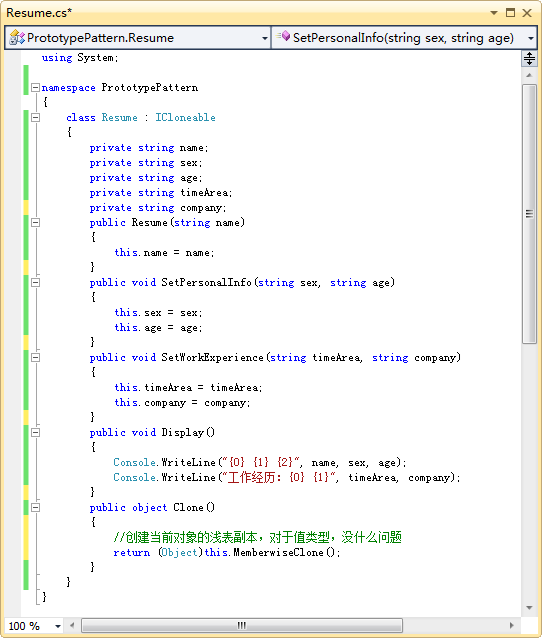Click 'private string age;' field declaration
Screen dimensions: 542x638
[x=146, y=178]
